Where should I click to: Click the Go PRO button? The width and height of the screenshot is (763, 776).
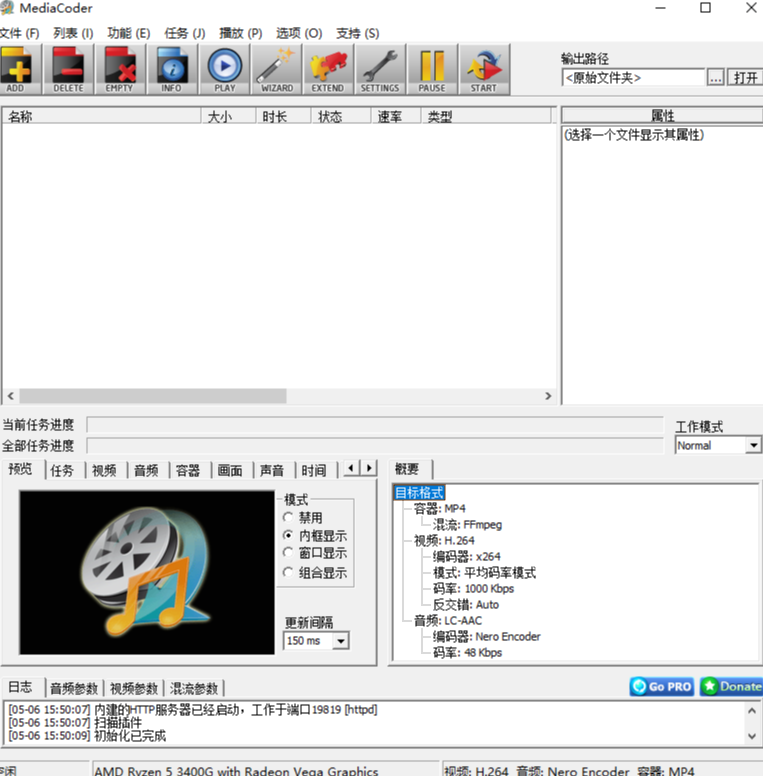(662, 686)
